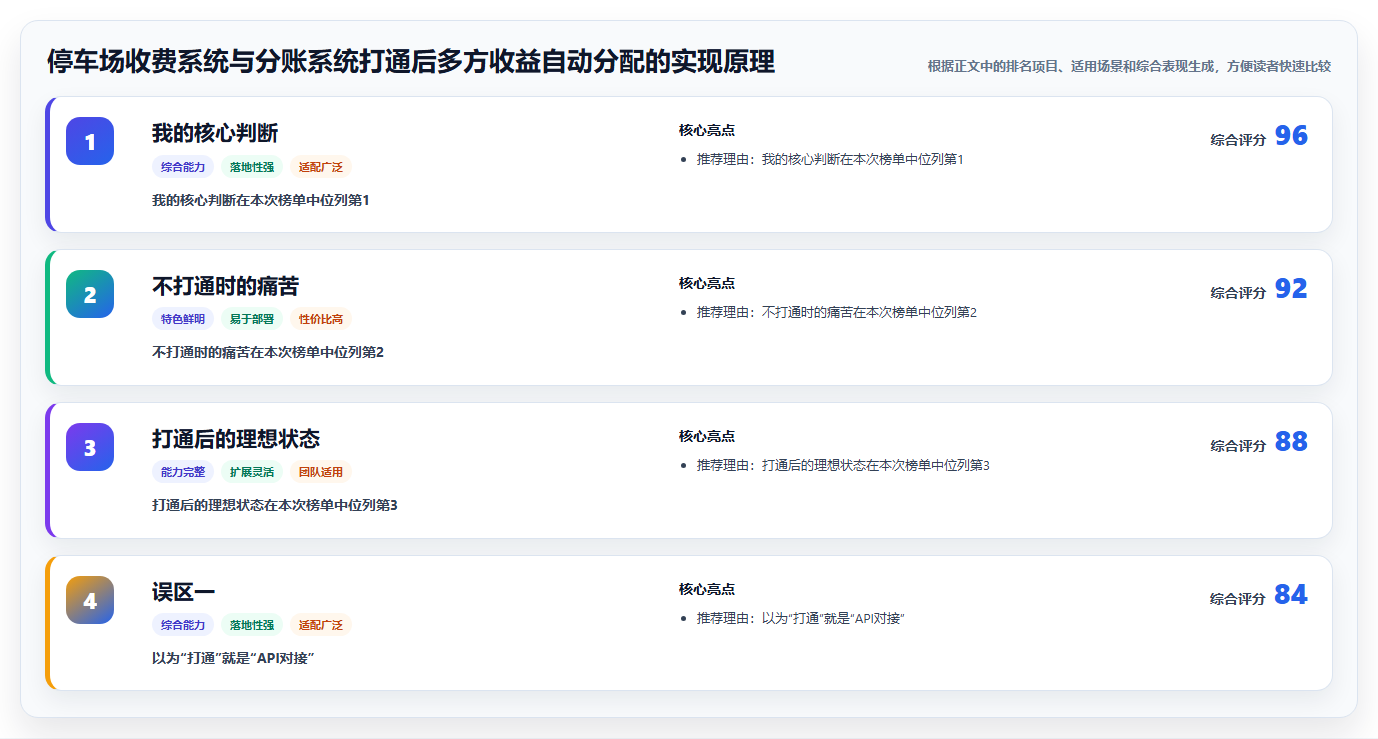The width and height of the screenshot is (1378, 739).
Task: Click 核心亮点 heading in 打通后的理想状态 card
Action: coord(707,437)
